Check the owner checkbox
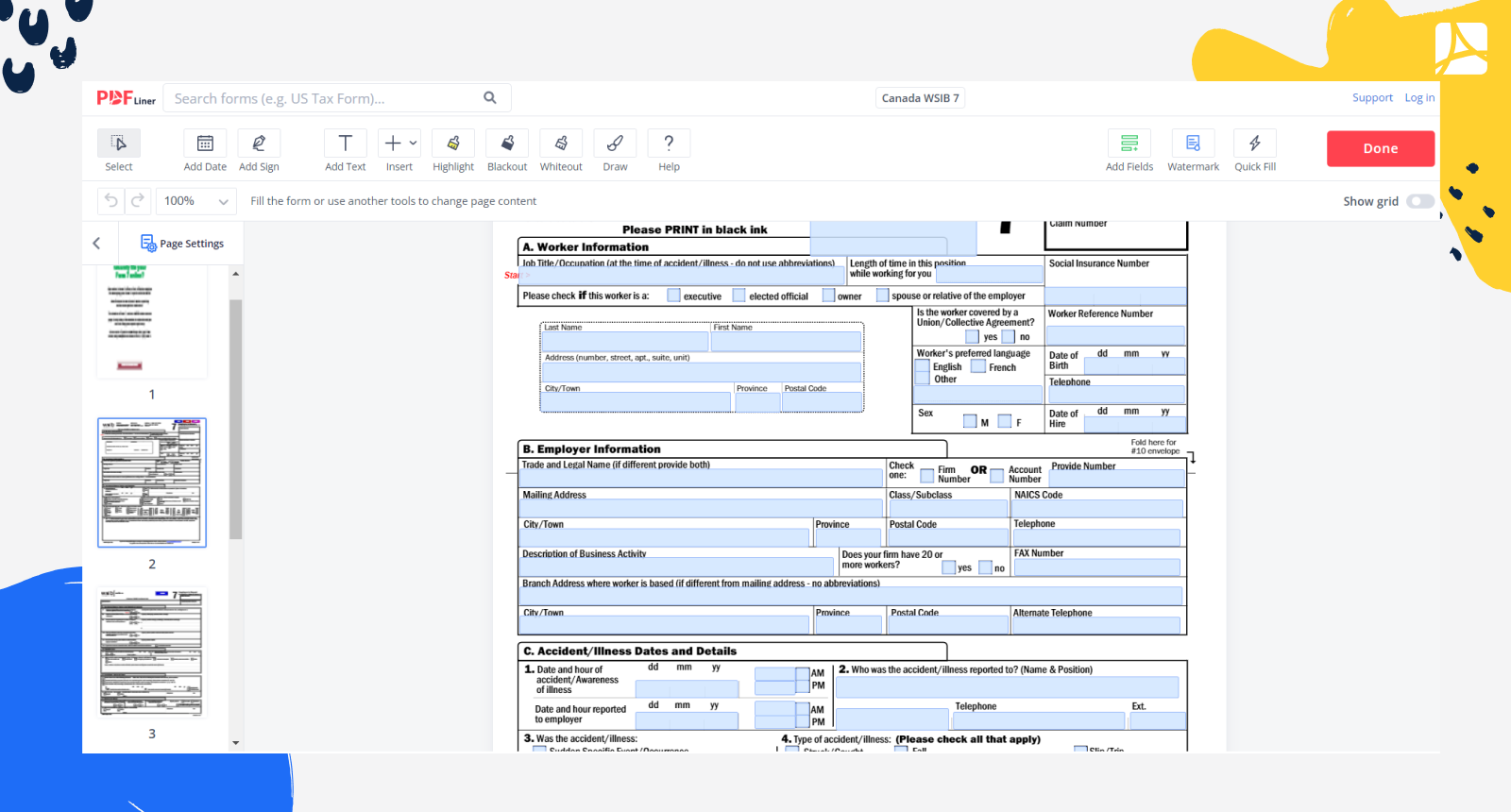The height and width of the screenshot is (812, 1511). click(828, 296)
